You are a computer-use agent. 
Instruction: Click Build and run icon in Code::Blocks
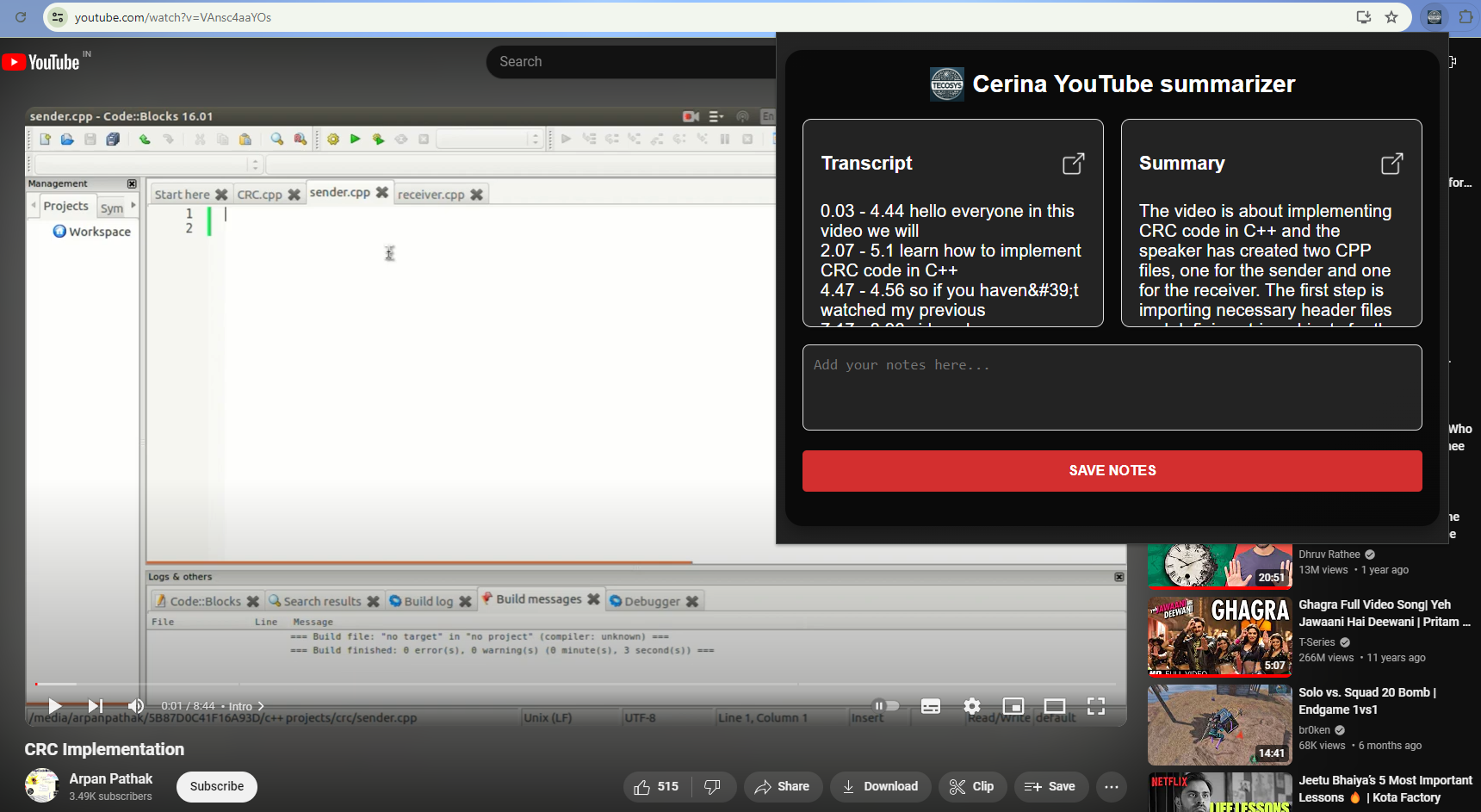tap(378, 139)
